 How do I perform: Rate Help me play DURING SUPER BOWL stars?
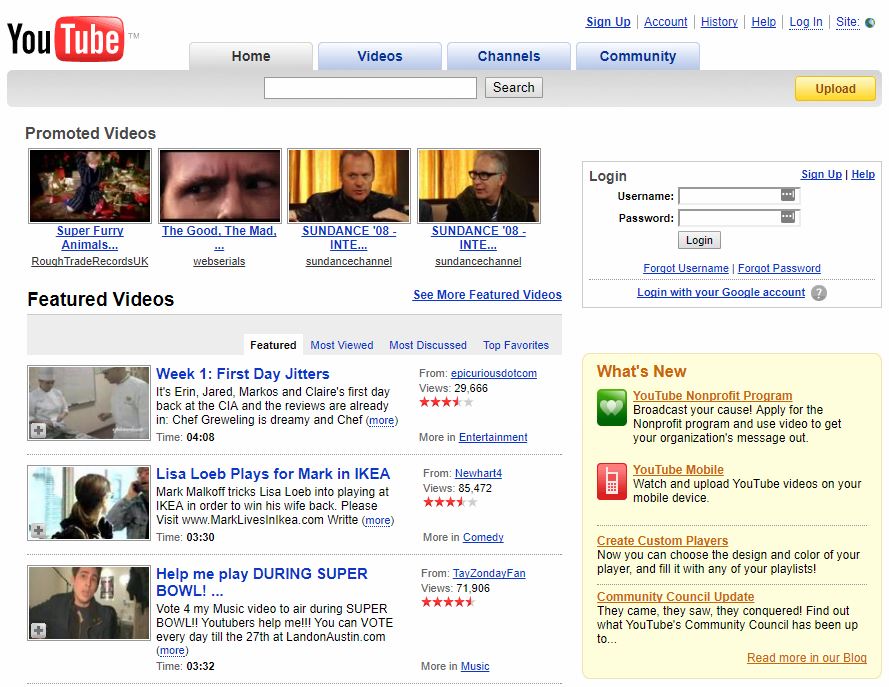coord(448,602)
